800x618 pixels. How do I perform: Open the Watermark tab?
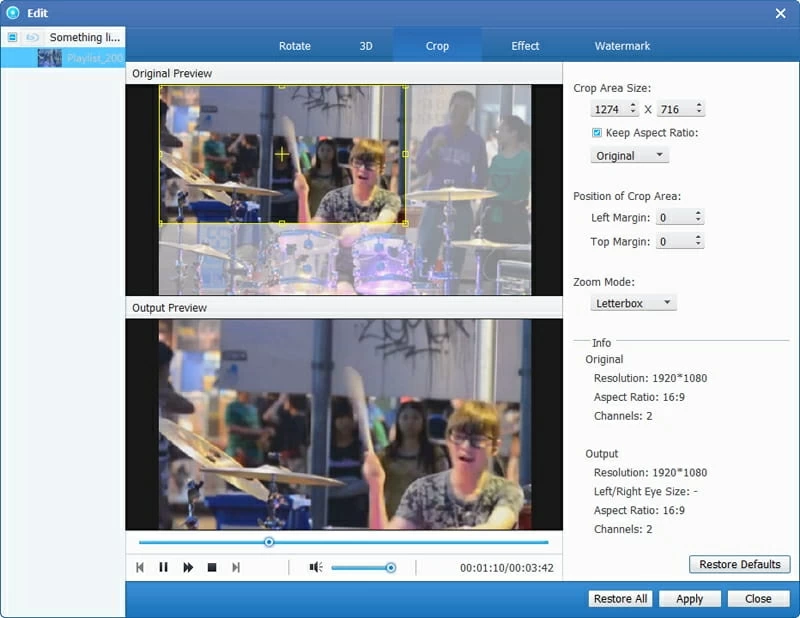[x=622, y=46]
